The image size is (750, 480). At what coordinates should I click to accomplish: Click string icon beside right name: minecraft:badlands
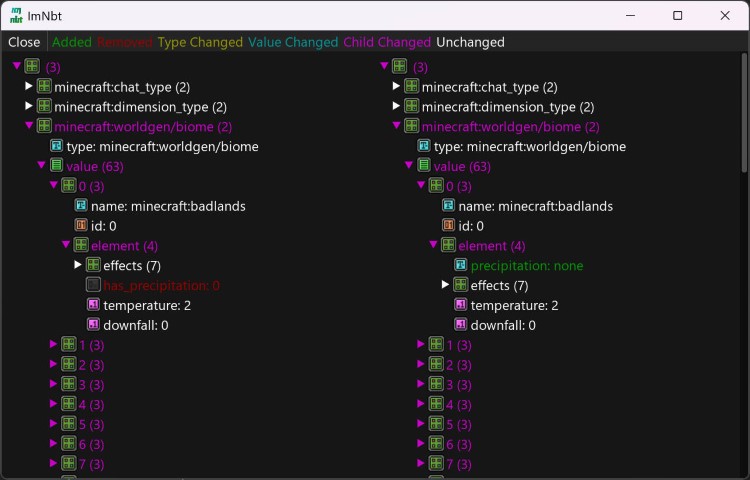tap(449, 205)
